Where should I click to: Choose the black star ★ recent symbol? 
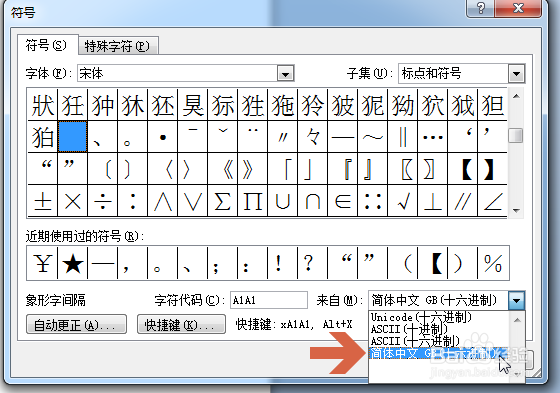pyautogui.click(x=72, y=263)
